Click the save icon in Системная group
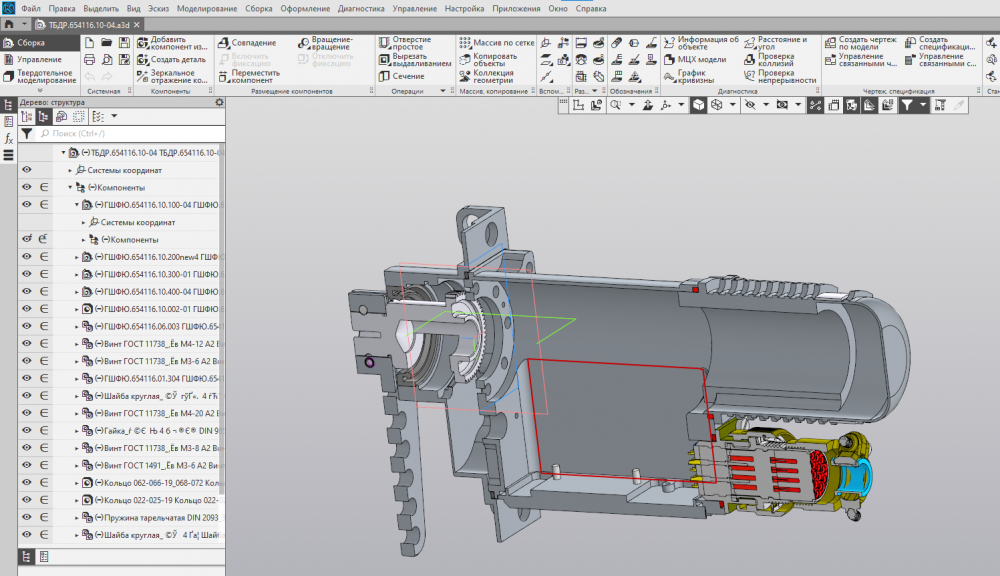 coord(125,43)
